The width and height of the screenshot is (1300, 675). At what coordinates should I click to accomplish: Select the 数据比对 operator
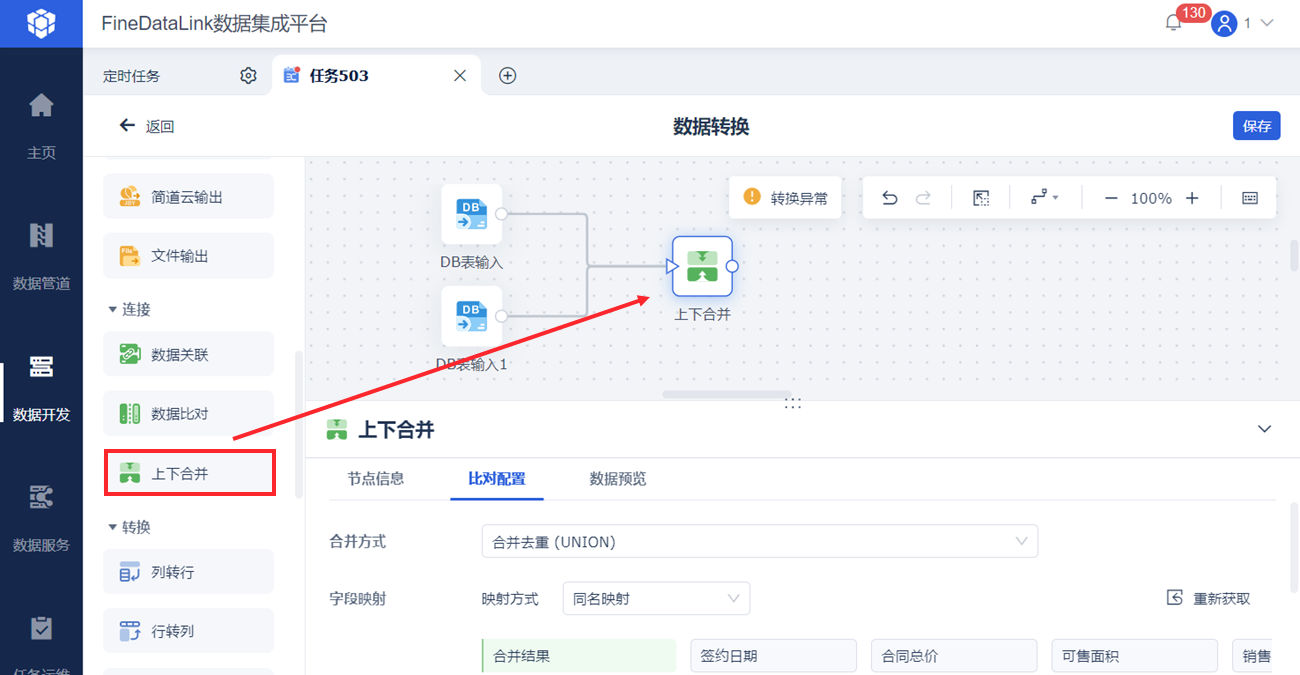pyautogui.click(x=188, y=413)
